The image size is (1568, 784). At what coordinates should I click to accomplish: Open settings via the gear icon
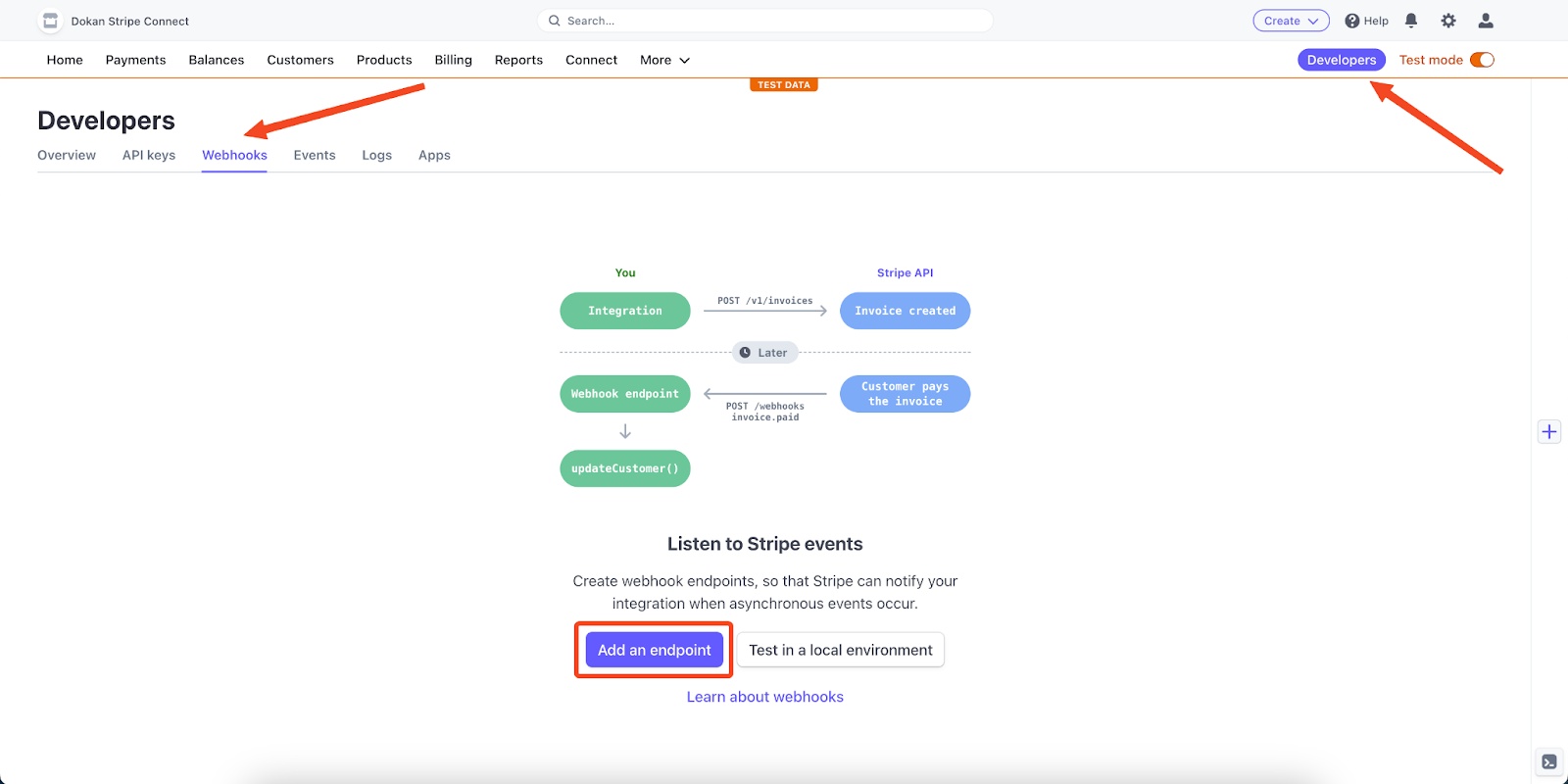coord(1448,21)
